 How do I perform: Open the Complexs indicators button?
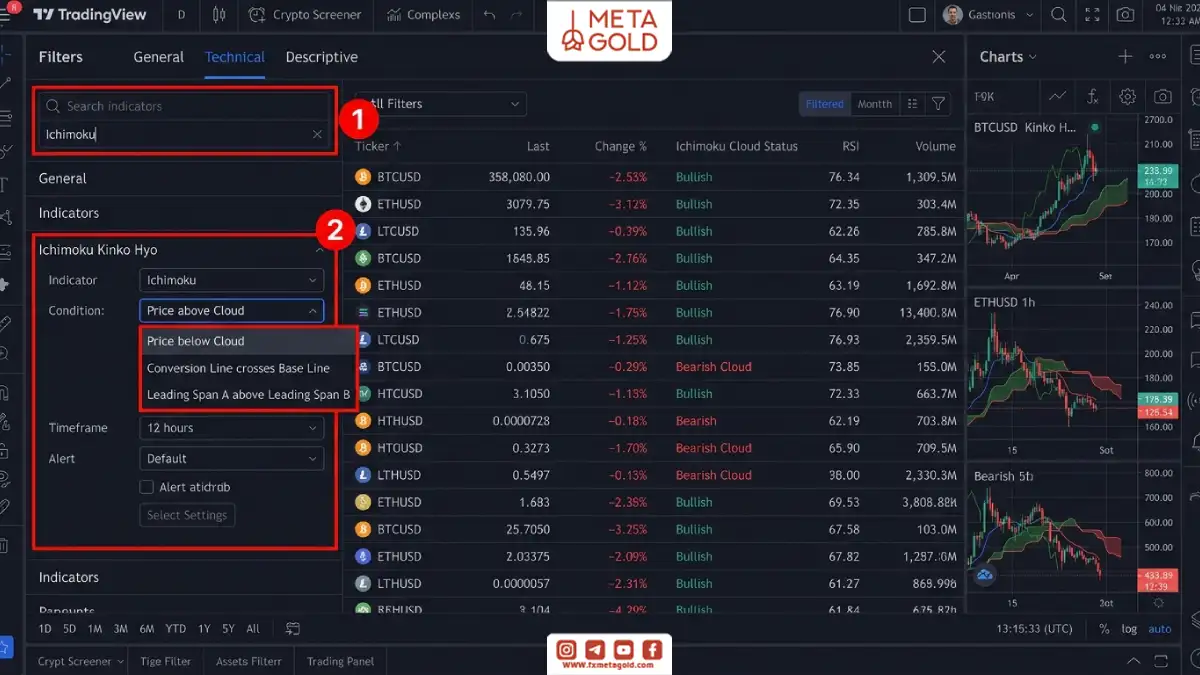[x=424, y=15]
